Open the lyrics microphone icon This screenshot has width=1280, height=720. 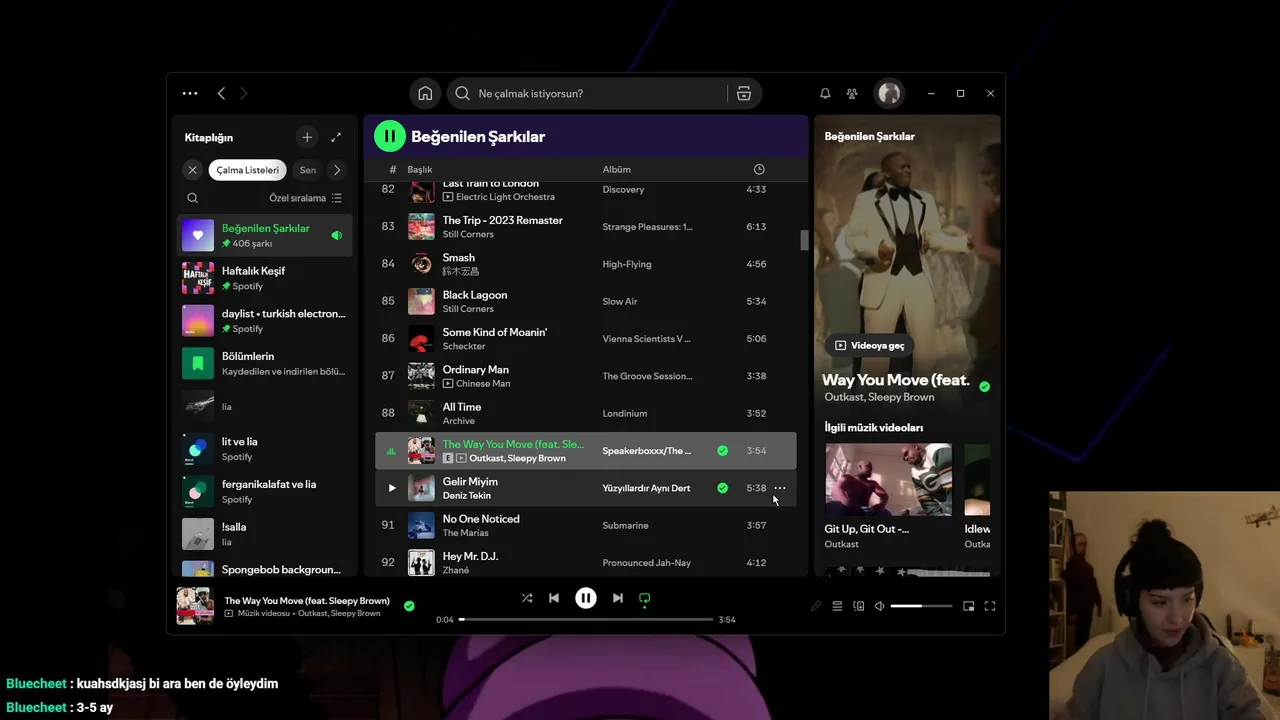click(x=816, y=606)
